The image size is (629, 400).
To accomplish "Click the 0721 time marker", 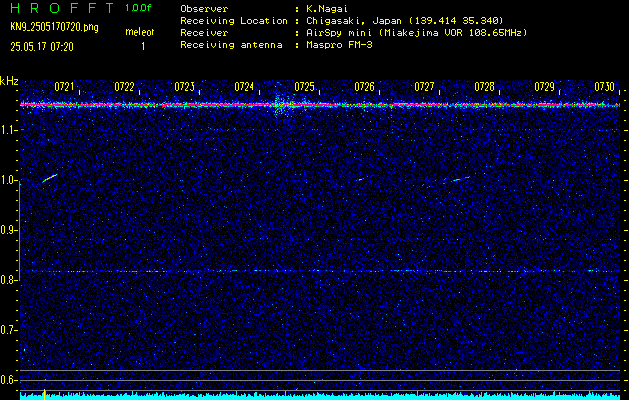I will point(65,87).
